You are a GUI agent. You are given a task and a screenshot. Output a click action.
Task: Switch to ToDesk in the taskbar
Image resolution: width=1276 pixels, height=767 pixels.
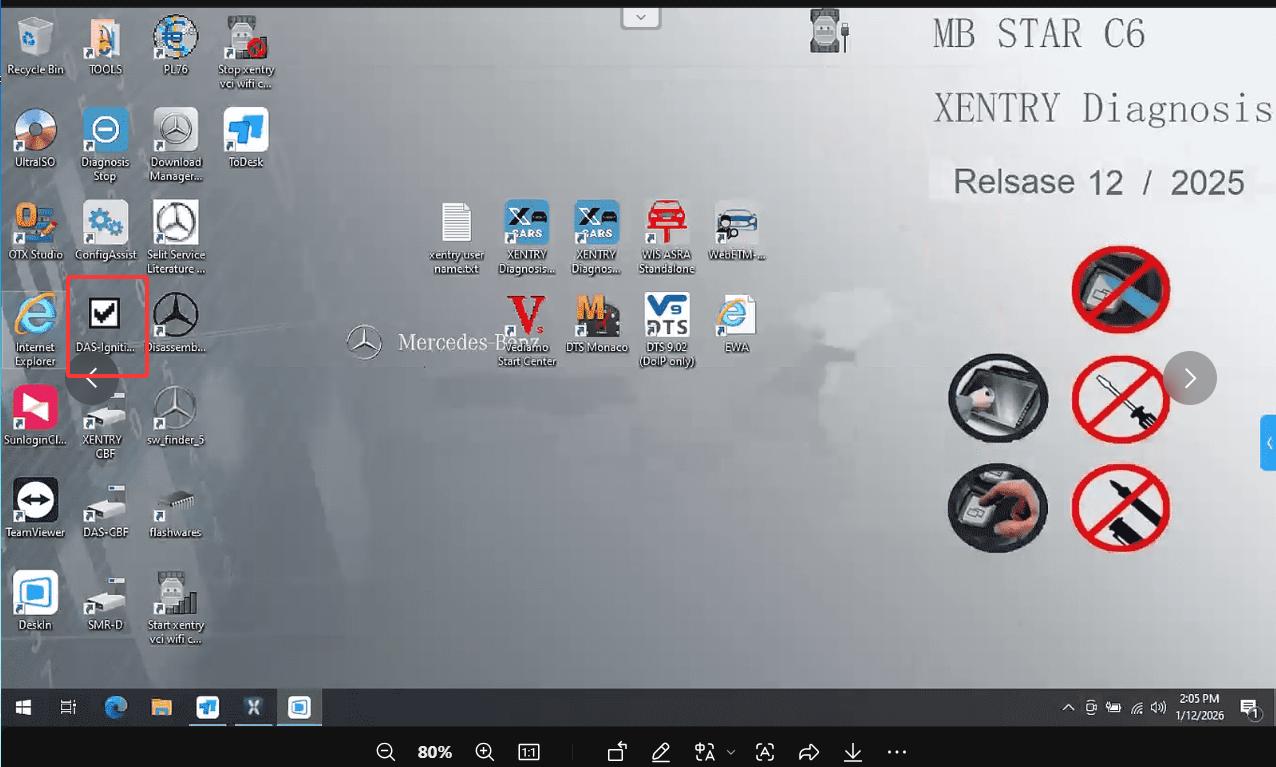tap(208, 708)
